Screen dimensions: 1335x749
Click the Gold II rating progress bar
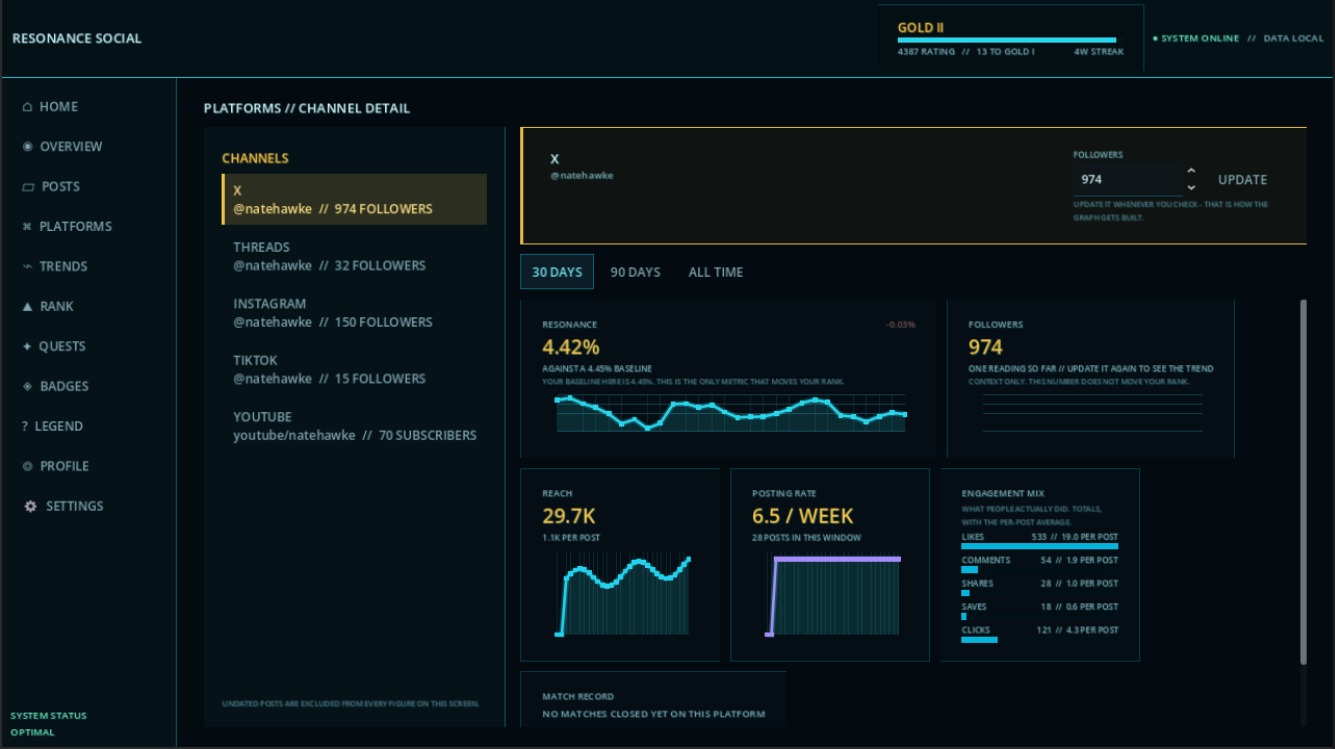coord(1007,41)
